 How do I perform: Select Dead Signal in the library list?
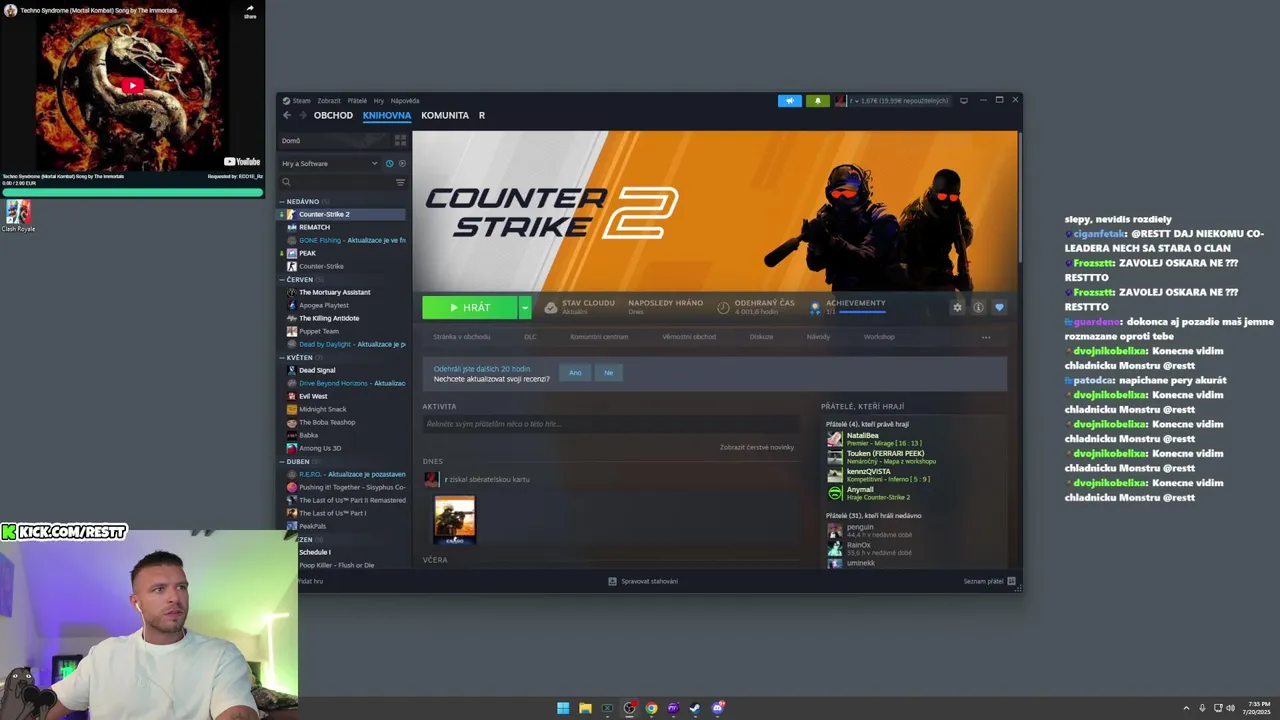(x=317, y=370)
